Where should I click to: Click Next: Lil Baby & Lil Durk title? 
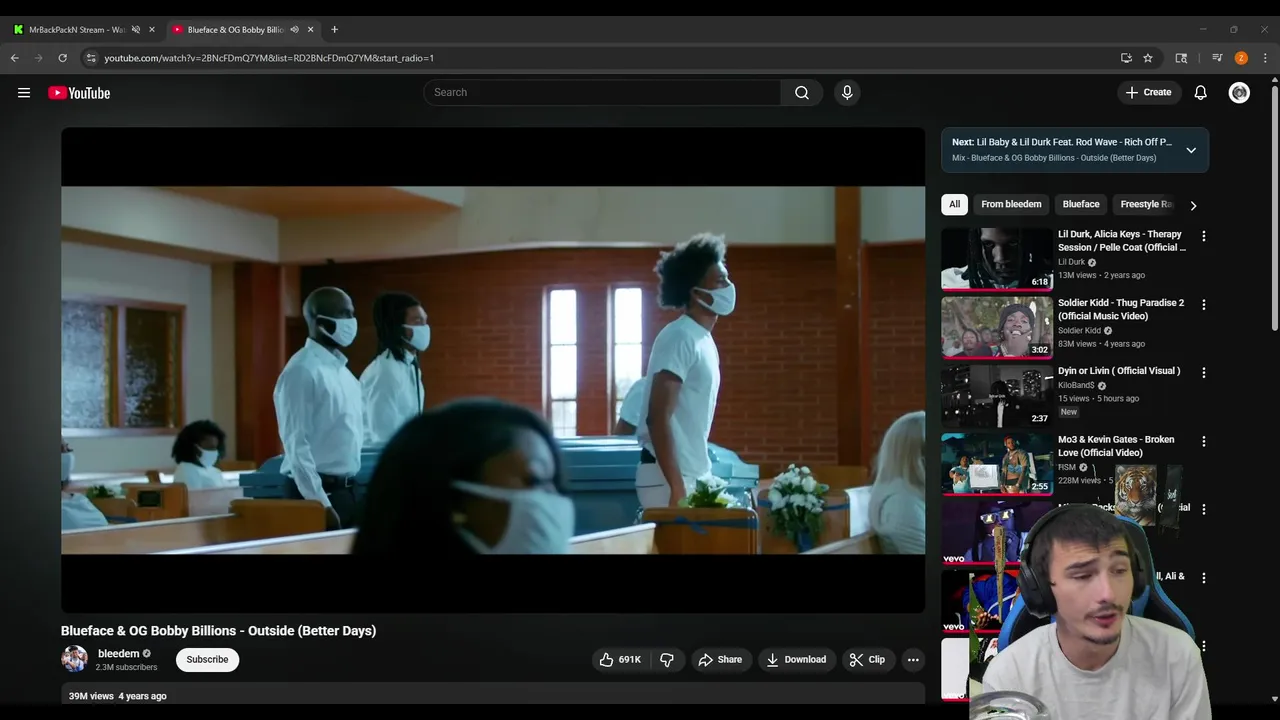[1062, 142]
